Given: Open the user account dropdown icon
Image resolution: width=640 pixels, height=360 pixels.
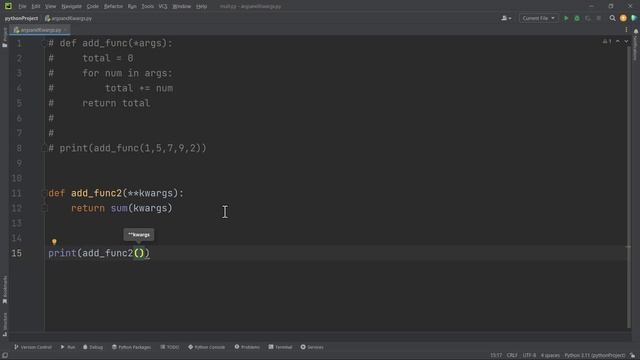Looking at the screenshot, I should [x=506, y=18].
